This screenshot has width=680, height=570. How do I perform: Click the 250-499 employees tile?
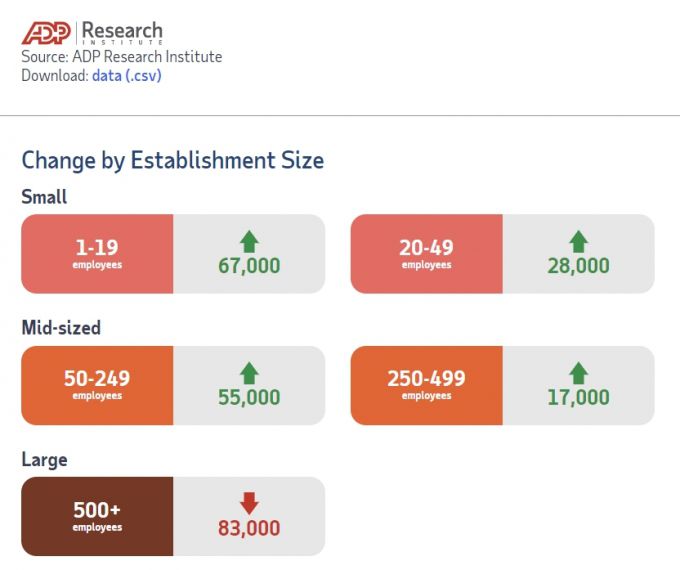coord(426,385)
